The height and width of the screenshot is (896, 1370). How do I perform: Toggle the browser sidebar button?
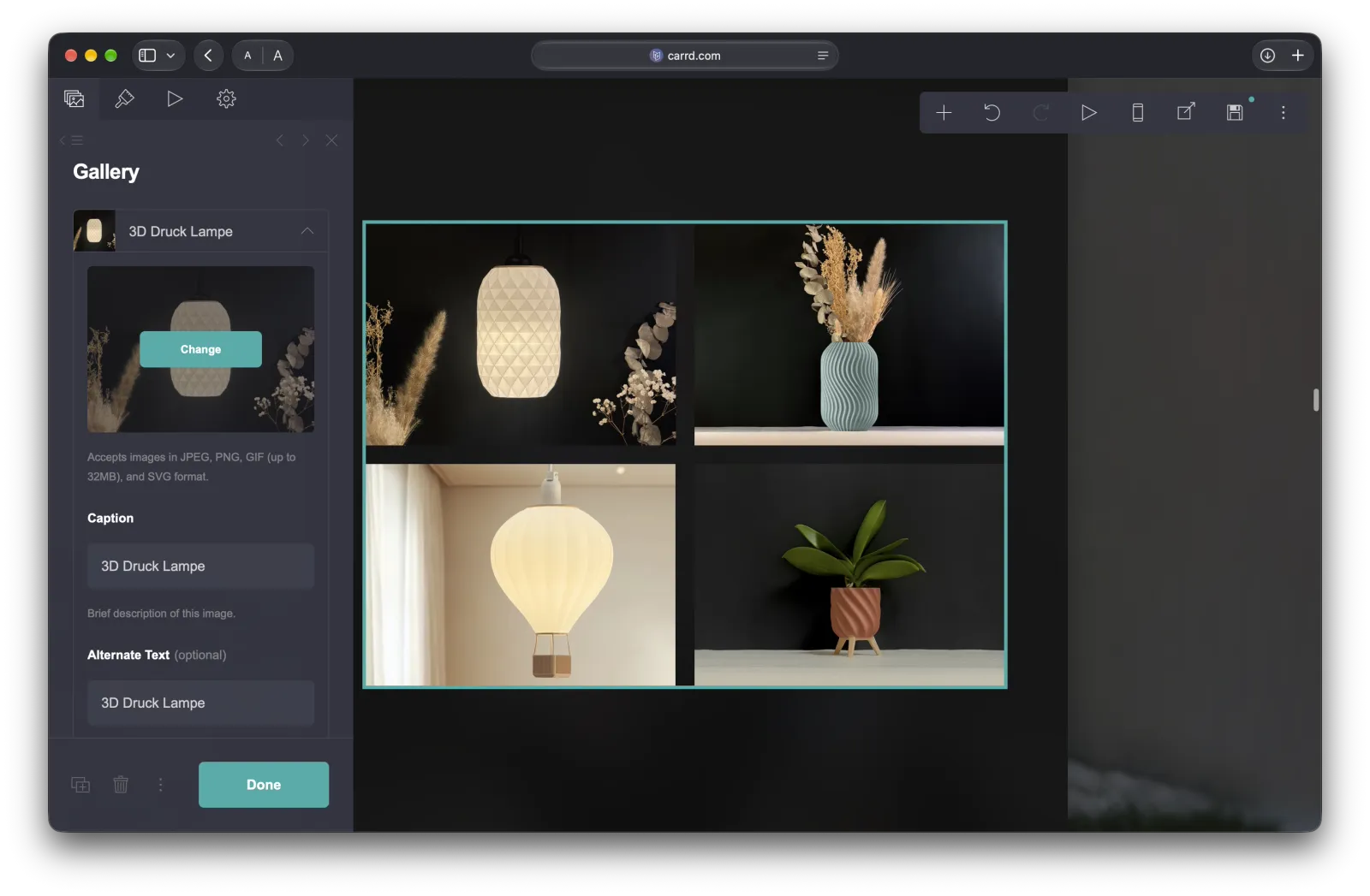(147, 56)
